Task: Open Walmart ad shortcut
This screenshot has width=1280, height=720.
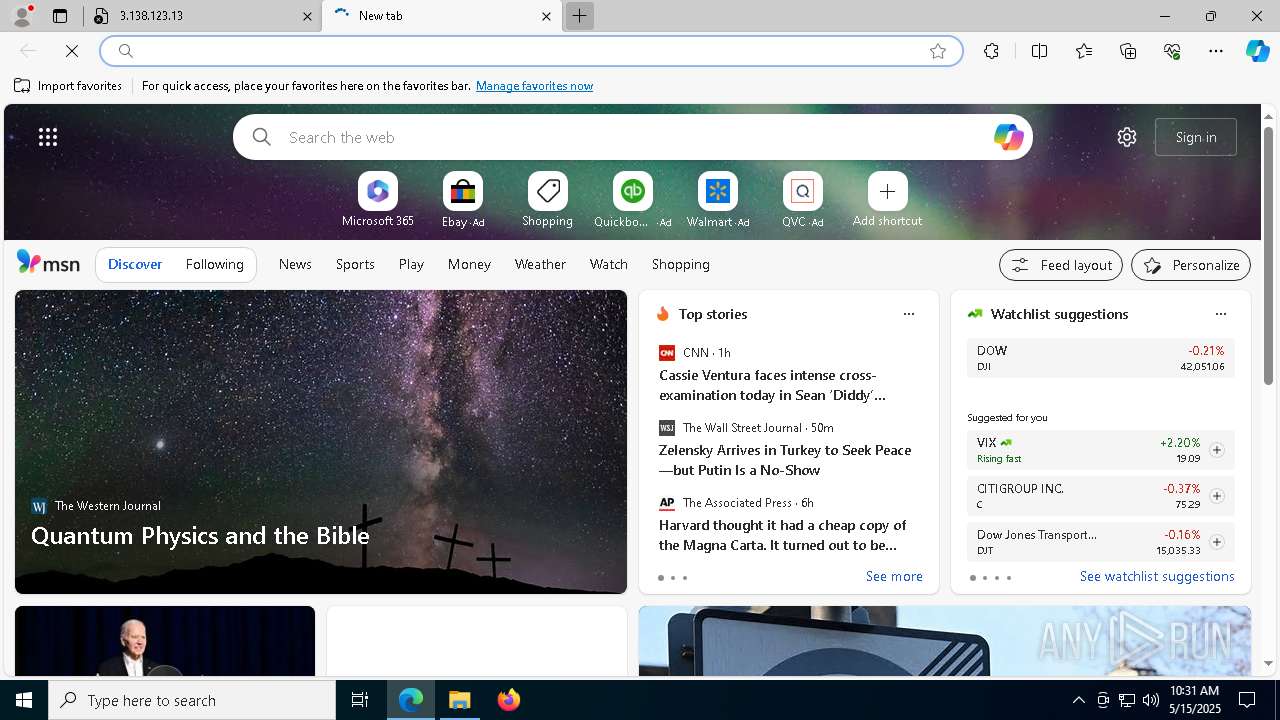Action: [717, 200]
